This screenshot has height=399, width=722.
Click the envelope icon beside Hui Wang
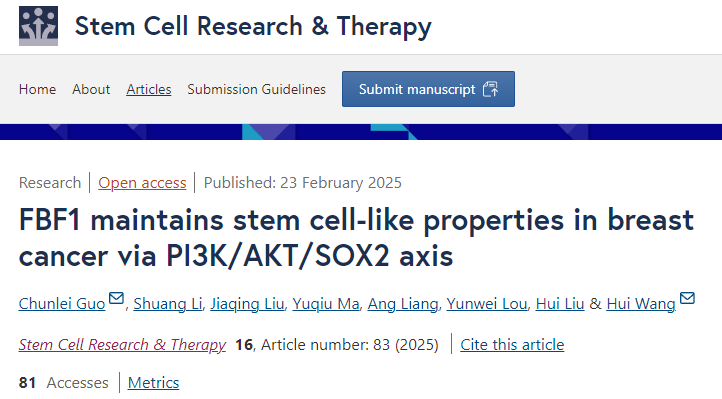pos(687,298)
